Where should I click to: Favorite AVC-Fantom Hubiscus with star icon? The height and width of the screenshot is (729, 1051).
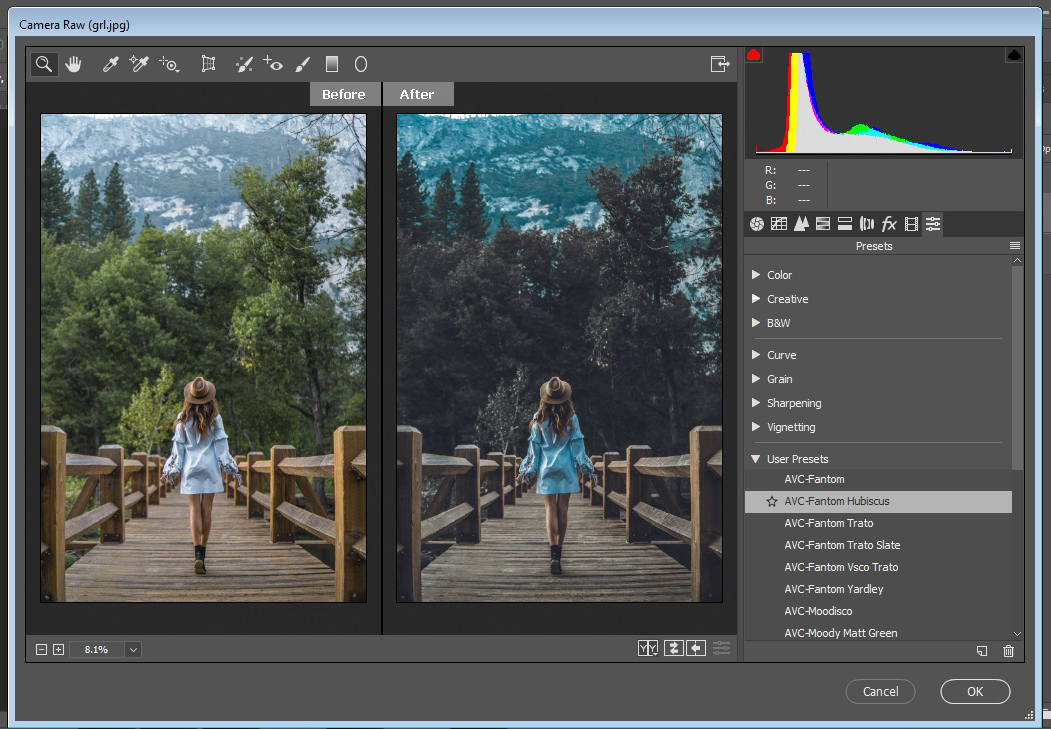771,501
